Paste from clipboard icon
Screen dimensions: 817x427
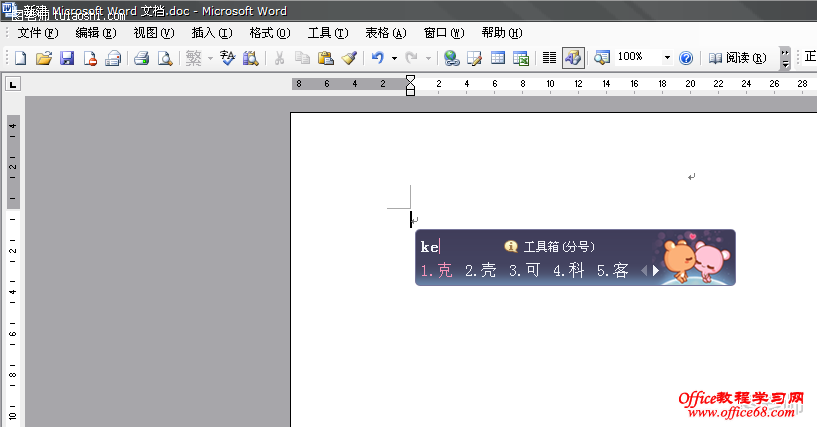point(326,58)
